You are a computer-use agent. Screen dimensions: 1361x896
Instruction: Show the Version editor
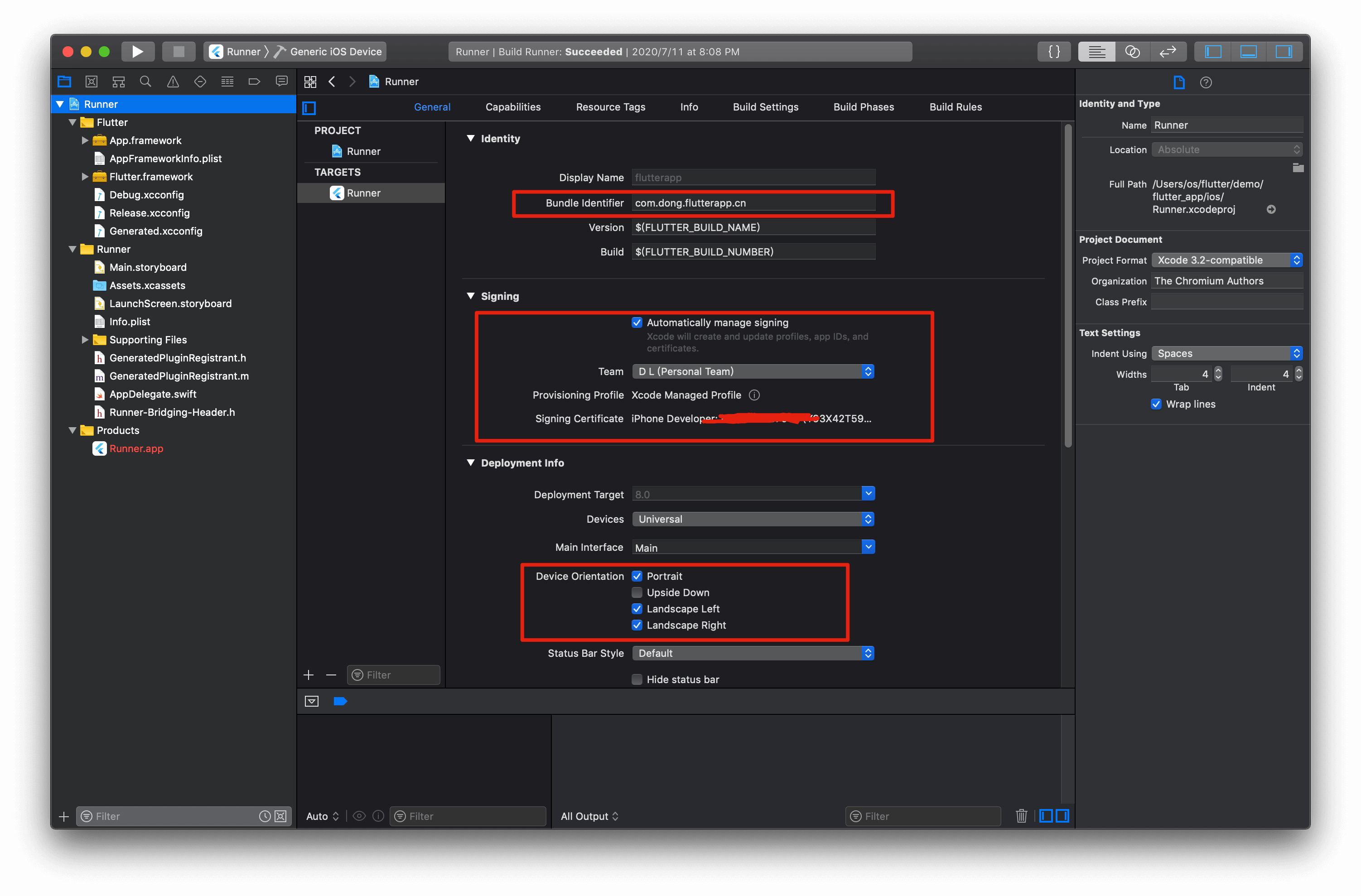[1167, 52]
